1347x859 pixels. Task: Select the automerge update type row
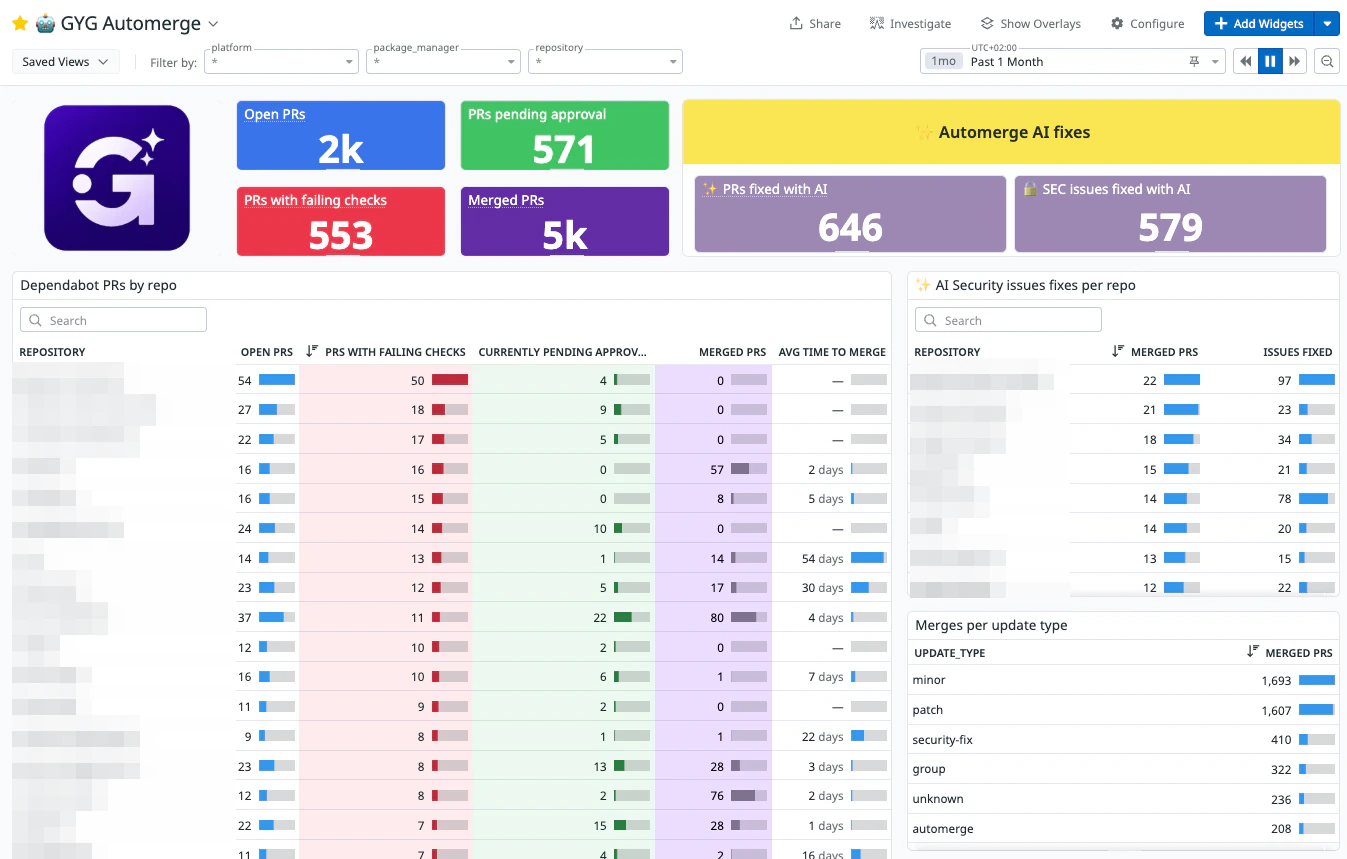click(1123, 829)
